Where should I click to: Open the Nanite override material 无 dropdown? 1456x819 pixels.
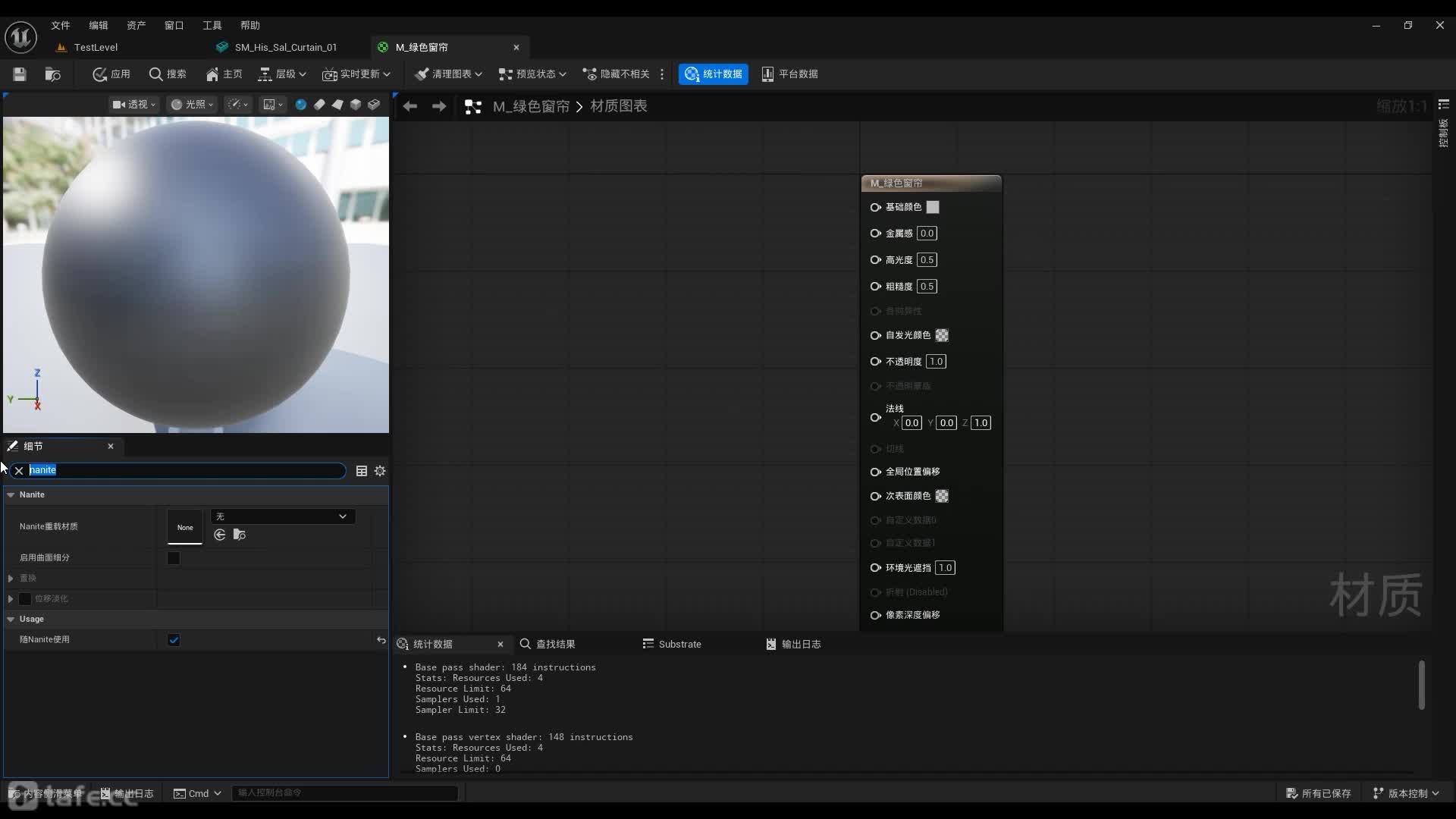tap(282, 516)
